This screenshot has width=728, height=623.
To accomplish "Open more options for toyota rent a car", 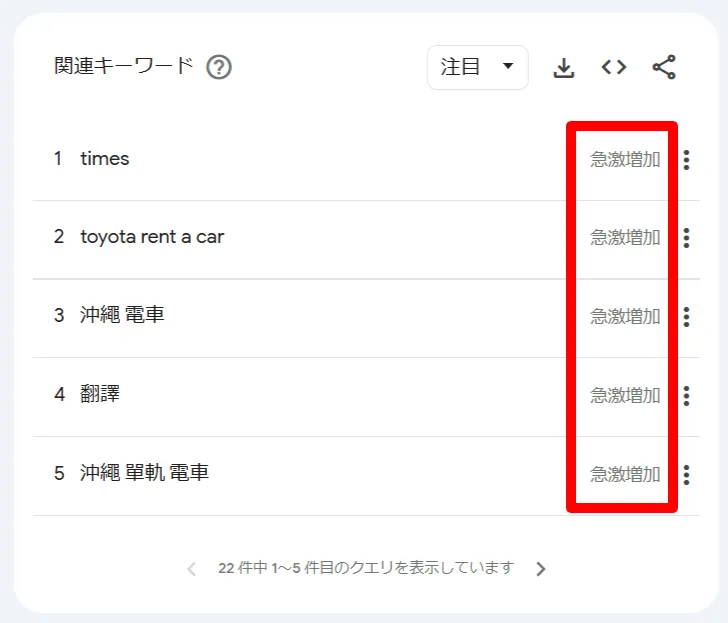I will (686, 238).
